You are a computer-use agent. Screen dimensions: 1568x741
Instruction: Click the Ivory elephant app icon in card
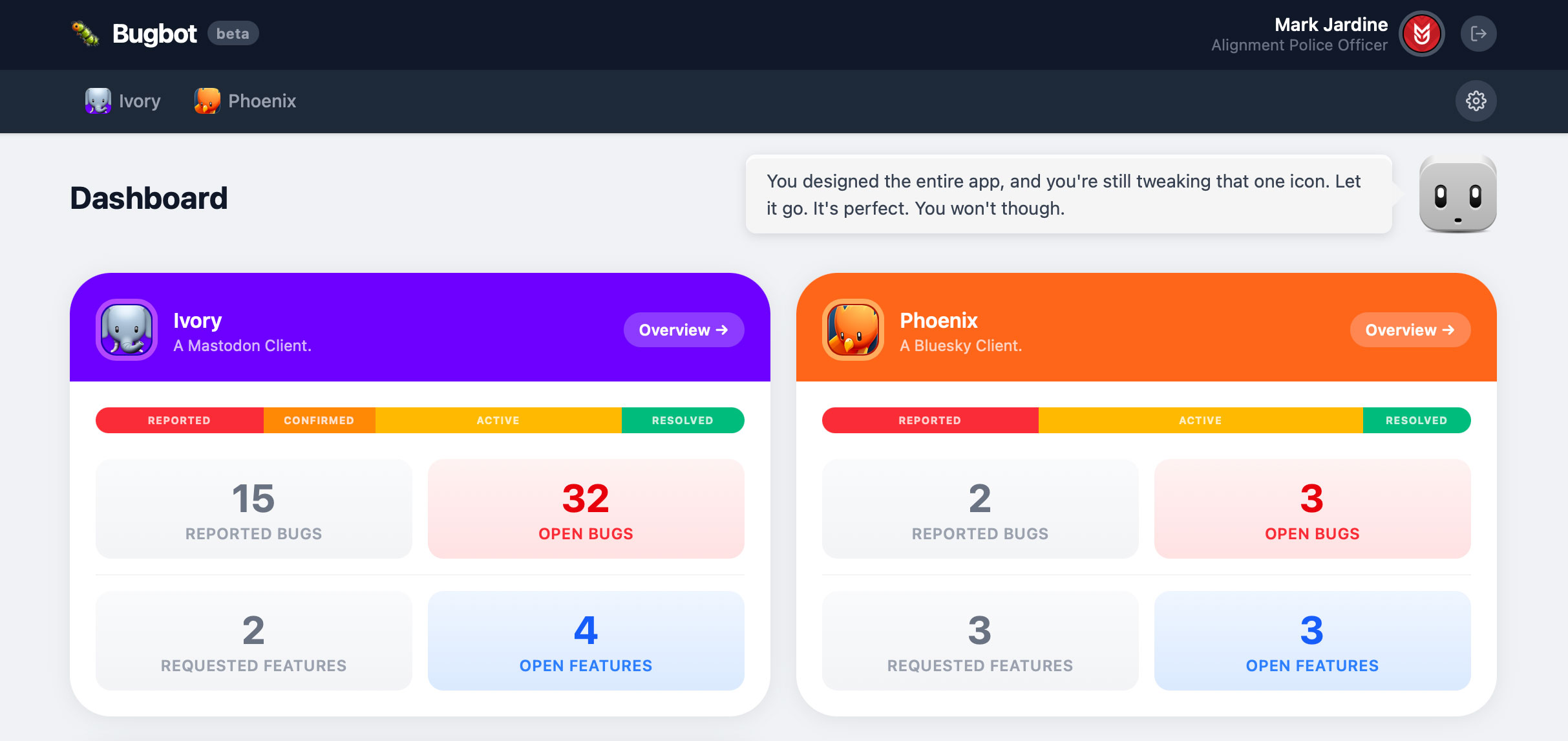coord(127,330)
